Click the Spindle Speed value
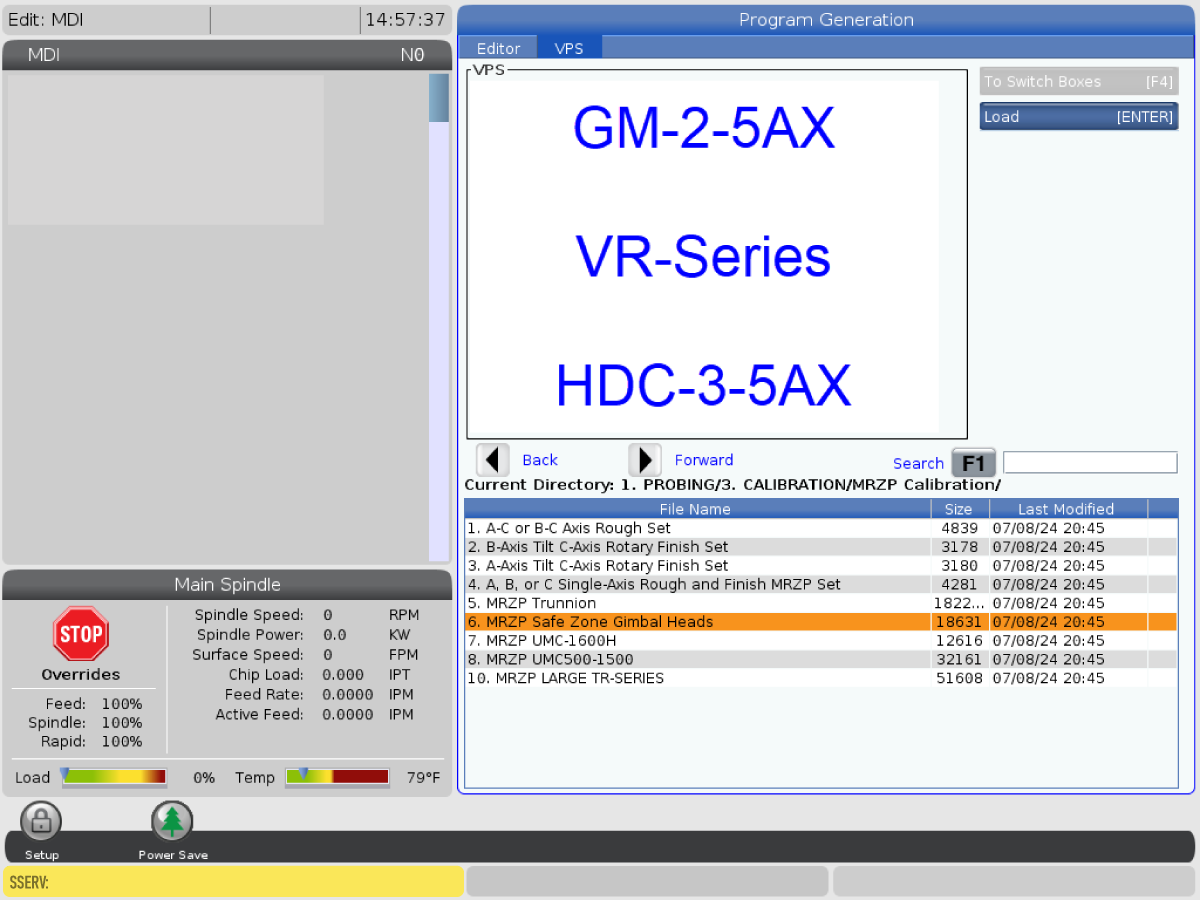The height and width of the screenshot is (900, 1200). (x=327, y=615)
